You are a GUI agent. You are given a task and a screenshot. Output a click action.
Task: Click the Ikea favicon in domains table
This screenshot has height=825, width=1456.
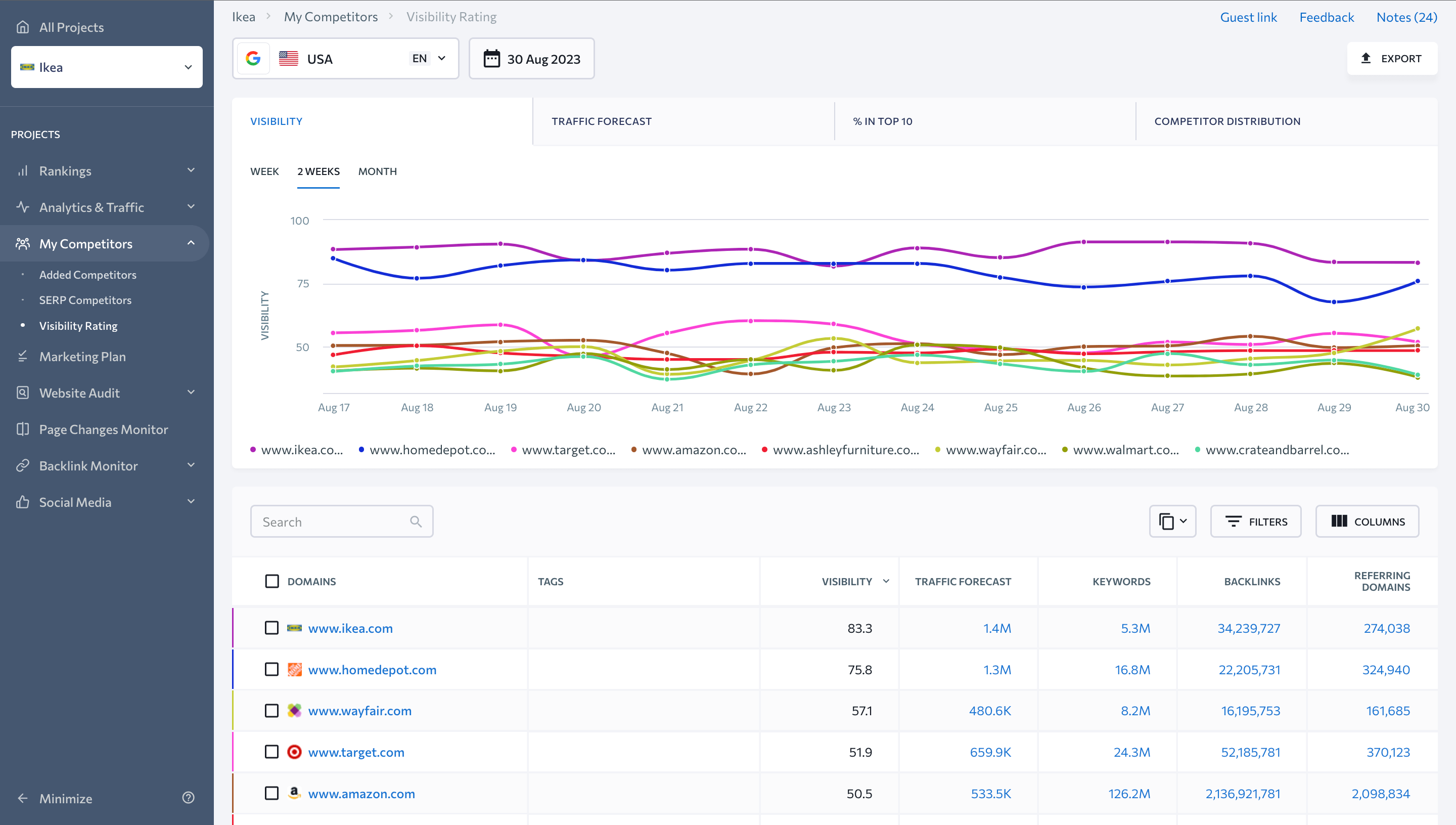[294, 628]
